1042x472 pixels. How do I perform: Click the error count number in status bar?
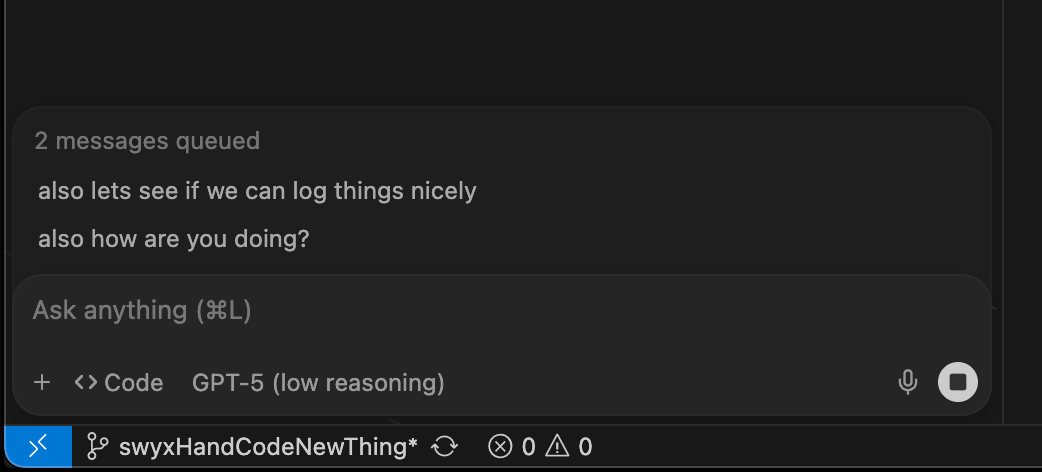pyautogui.click(x=528, y=447)
